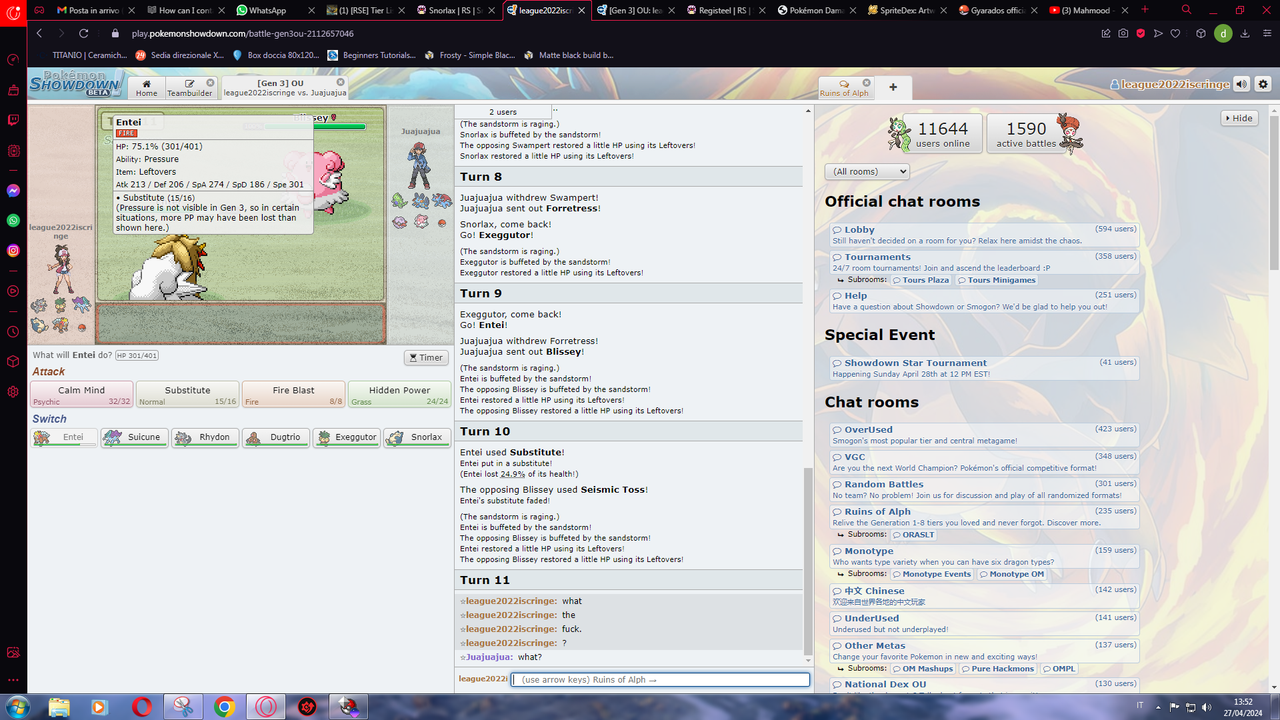Open new Showdown room with plus tab

[893, 87]
